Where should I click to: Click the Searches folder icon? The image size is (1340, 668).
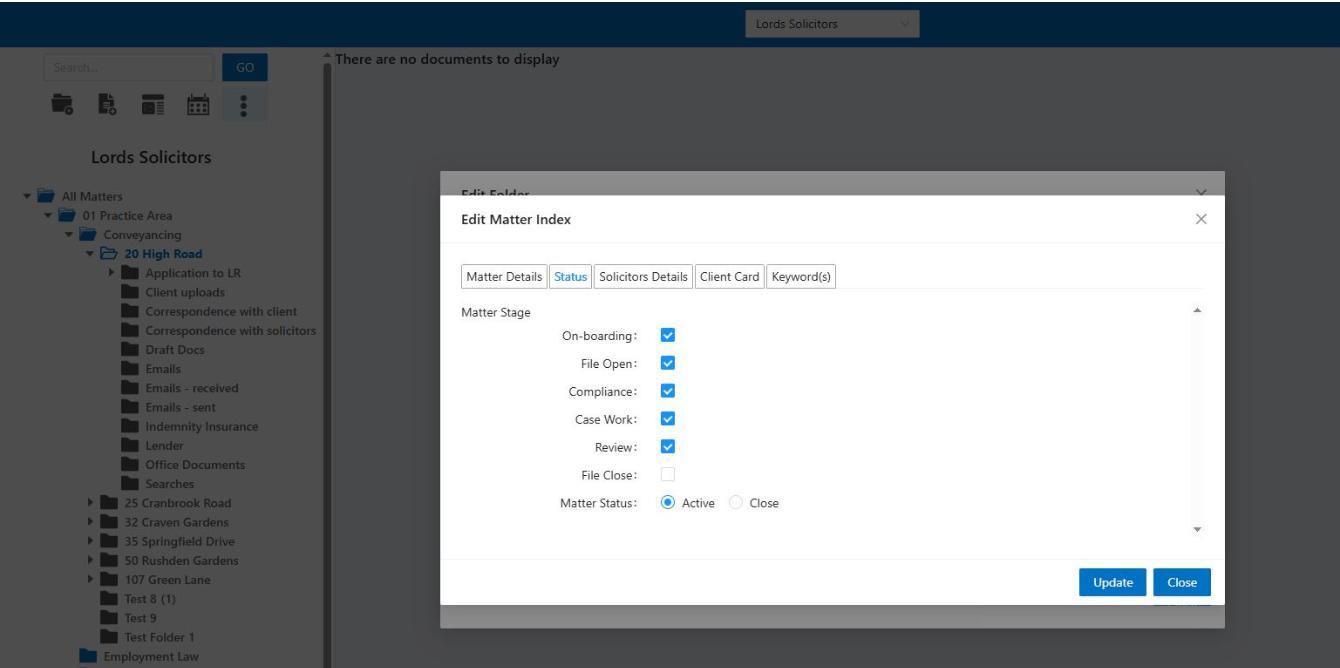click(129, 484)
